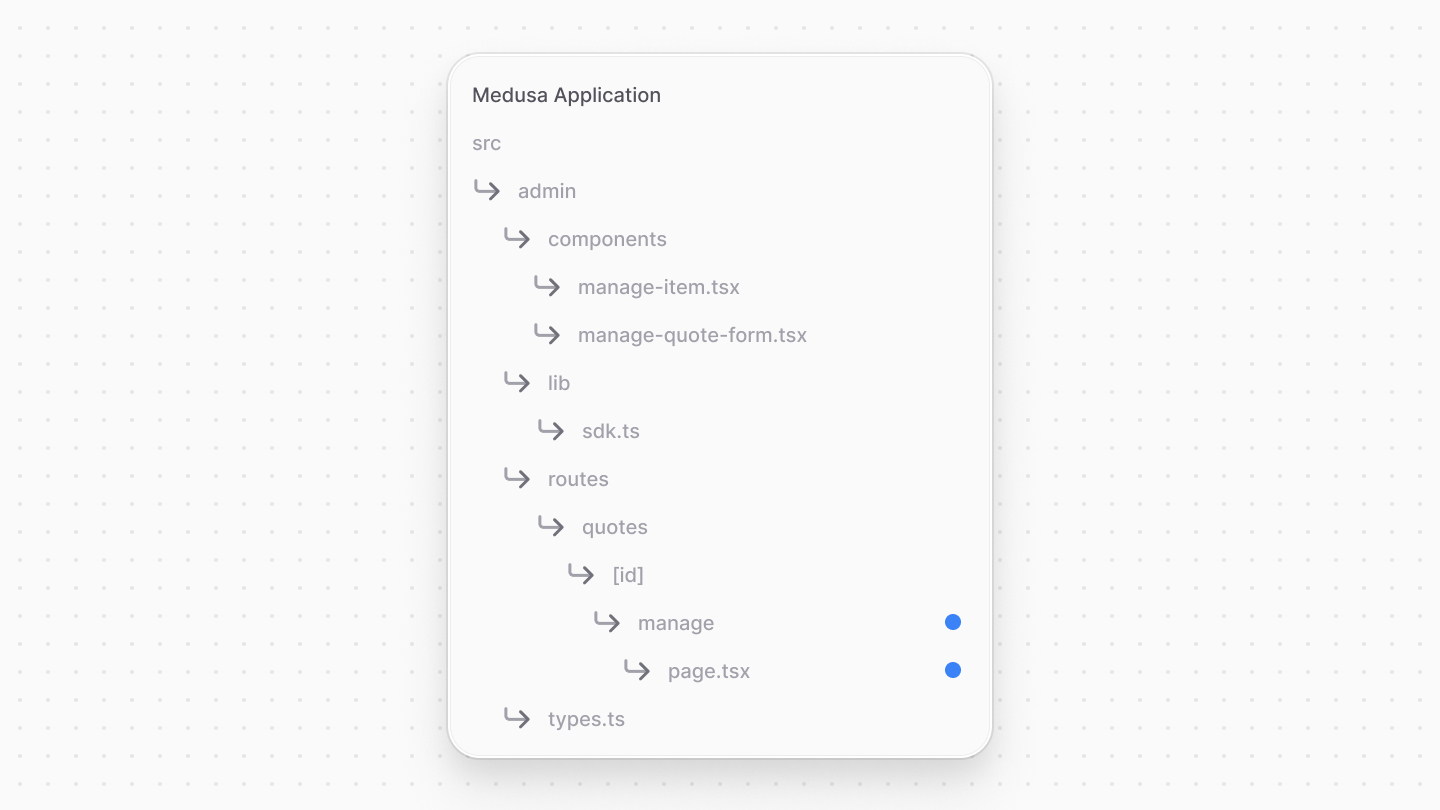Select the manage-item.tsx file
This screenshot has width=1440, height=810.
click(658, 287)
